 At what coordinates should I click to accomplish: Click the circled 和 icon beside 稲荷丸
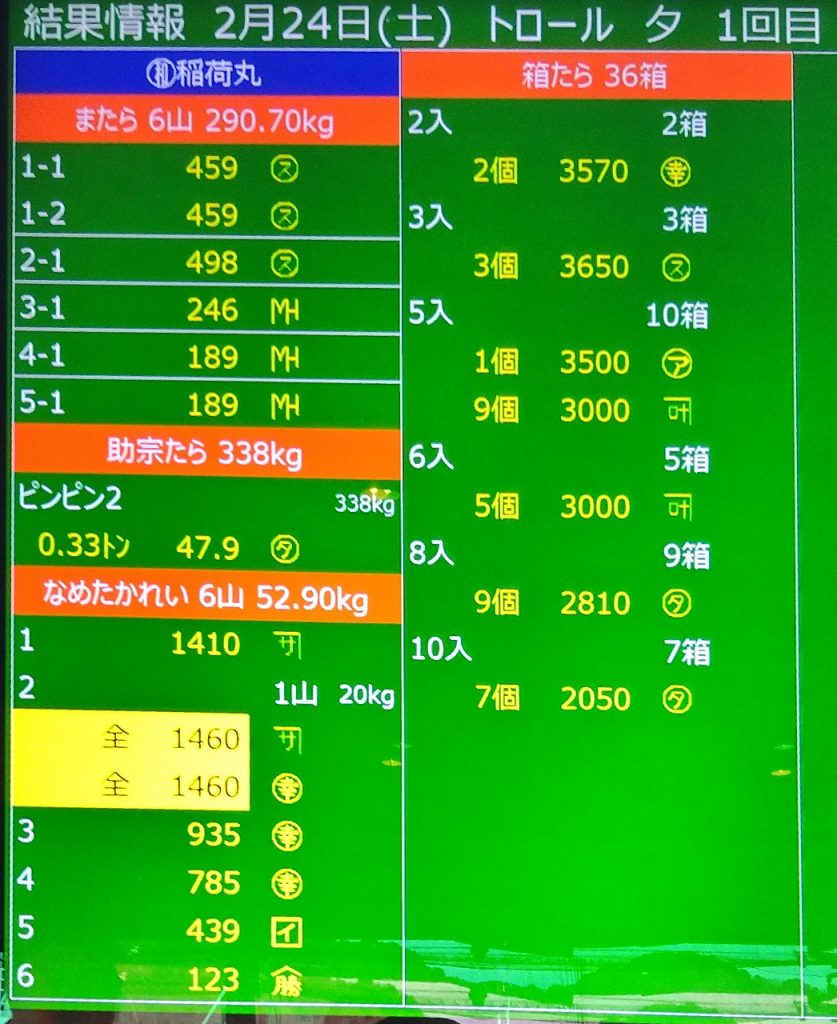(x=160, y=75)
